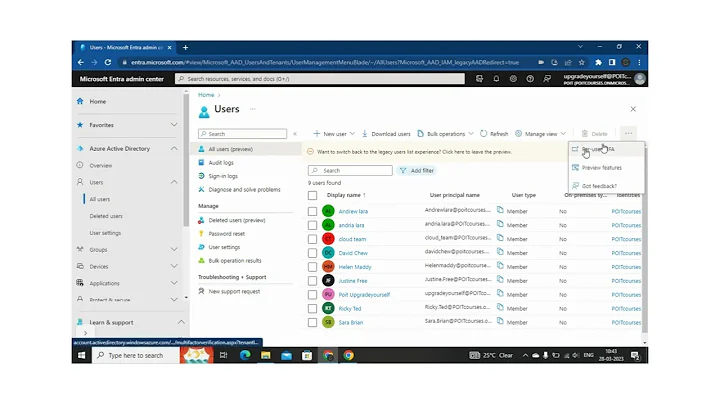This screenshot has width=720, height=404.
Task: Check the box for Helen Maddy
Action: [312, 267]
